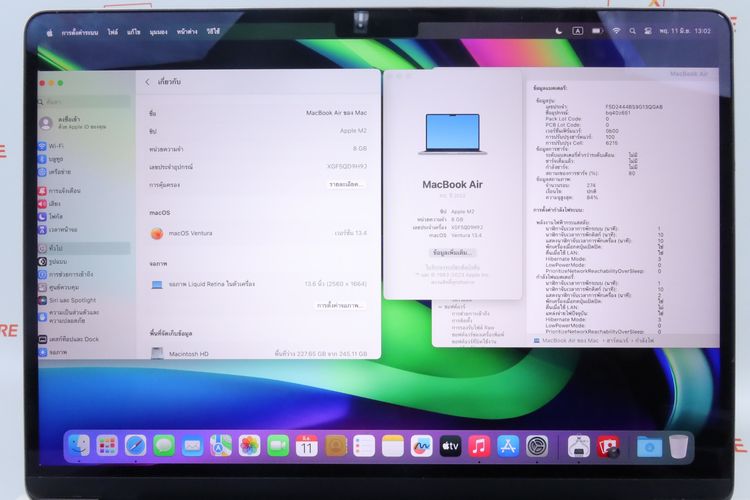Select ศูนย์ควบคุม in Settings sidebar
The image size is (750, 500).
pyautogui.click(x=59, y=287)
